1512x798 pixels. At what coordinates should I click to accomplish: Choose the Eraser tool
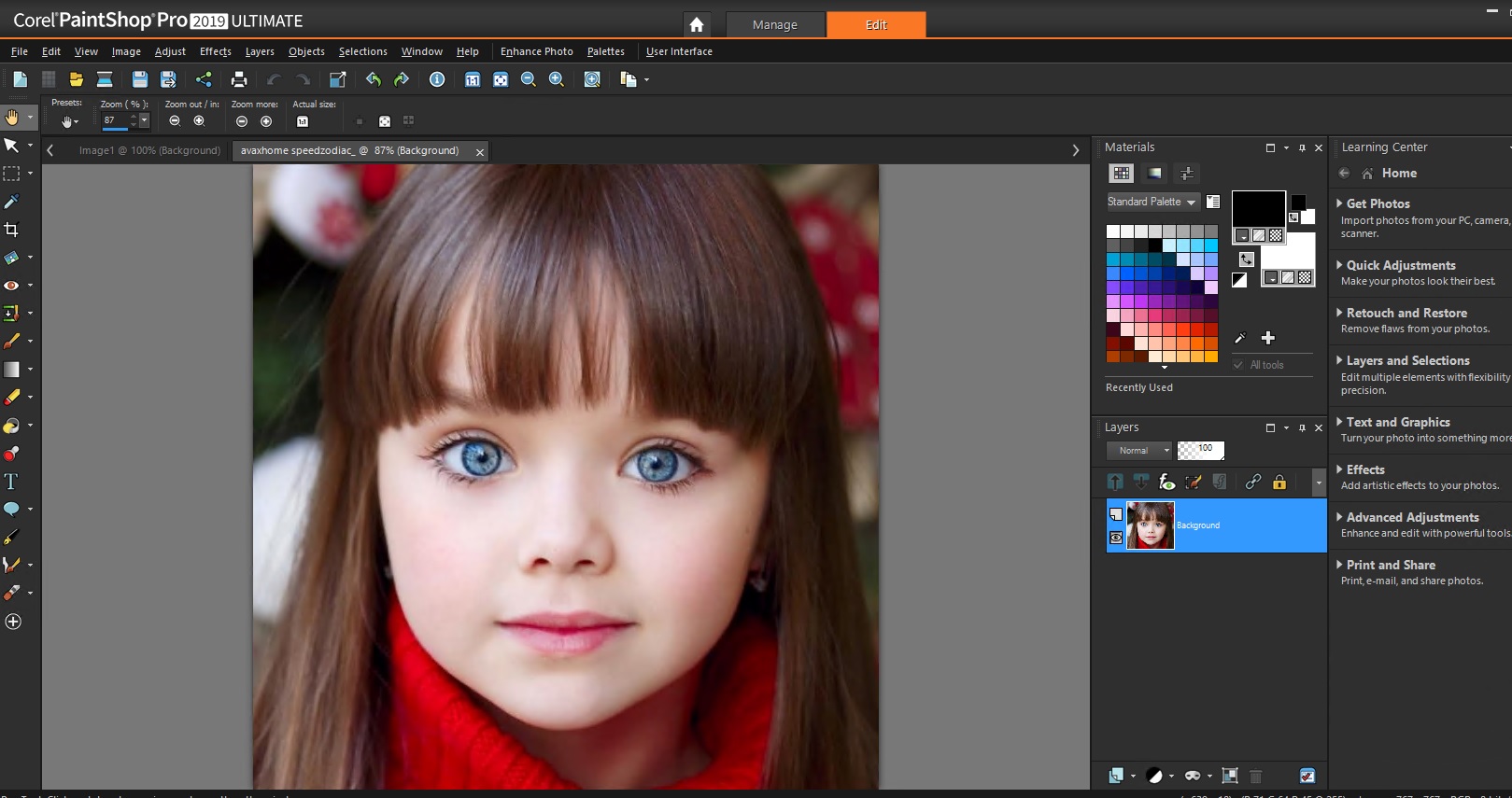(12, 398)
